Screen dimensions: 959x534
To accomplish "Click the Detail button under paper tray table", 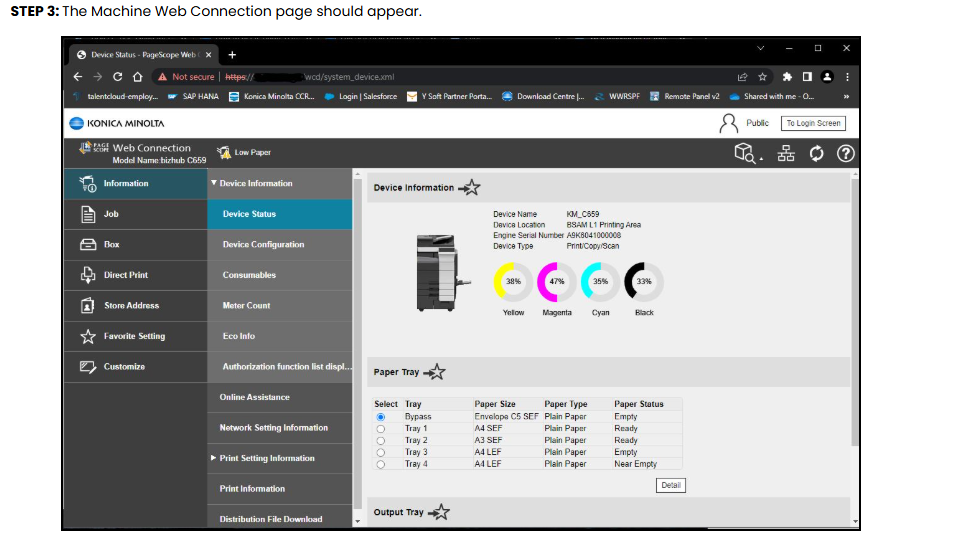I will [x=670, y=485].
